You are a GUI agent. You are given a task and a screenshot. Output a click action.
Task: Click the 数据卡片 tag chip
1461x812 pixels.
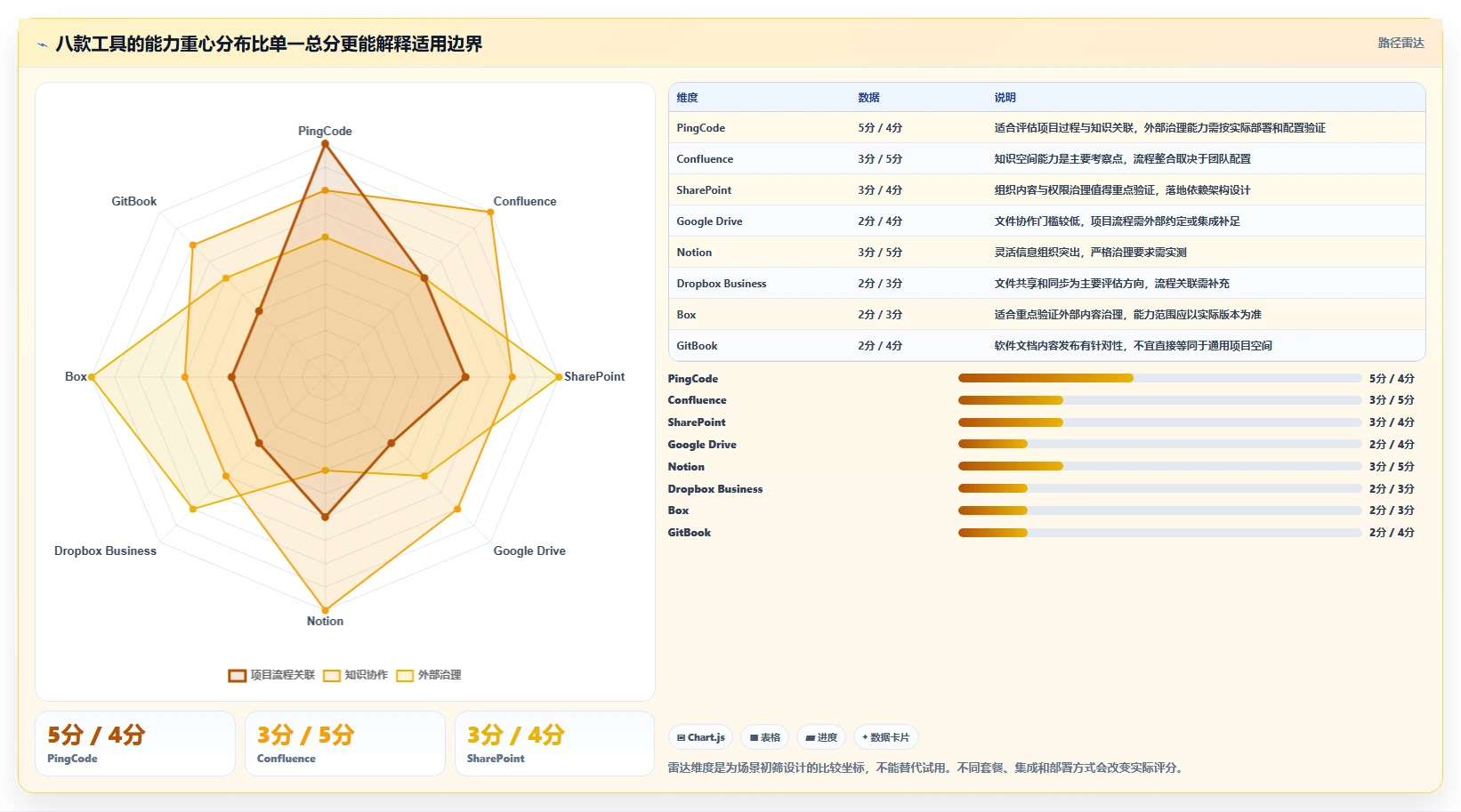point(886,737)
